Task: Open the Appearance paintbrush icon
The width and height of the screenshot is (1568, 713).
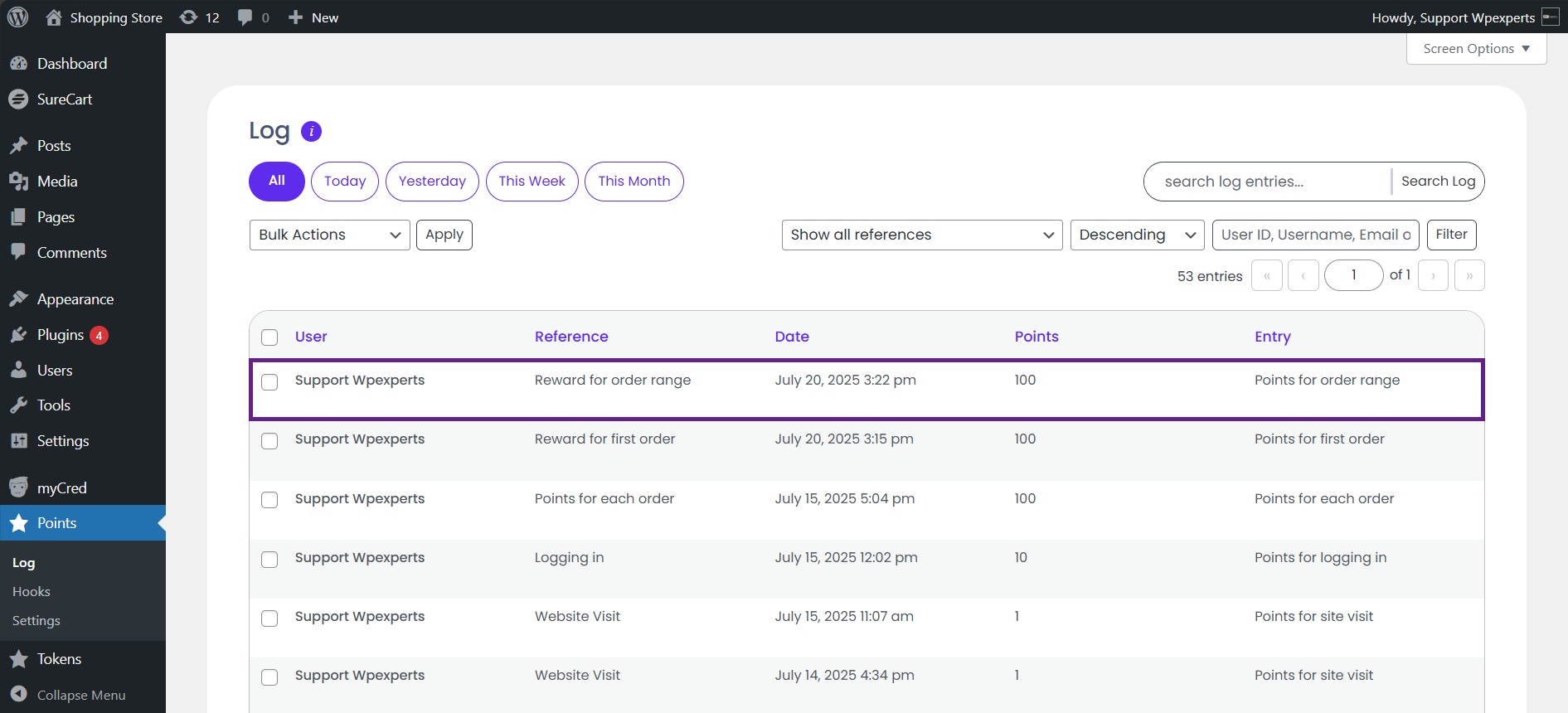Action: (18, 299)
